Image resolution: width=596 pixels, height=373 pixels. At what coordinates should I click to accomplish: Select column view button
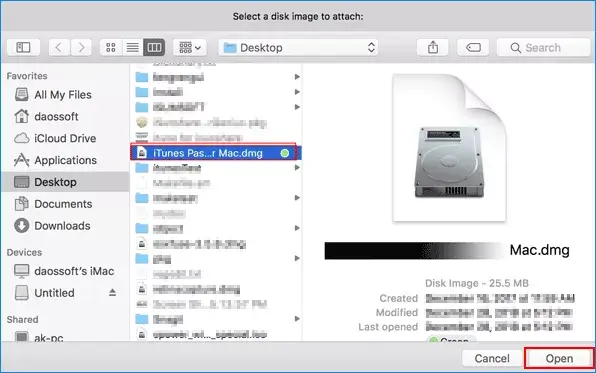154,48
